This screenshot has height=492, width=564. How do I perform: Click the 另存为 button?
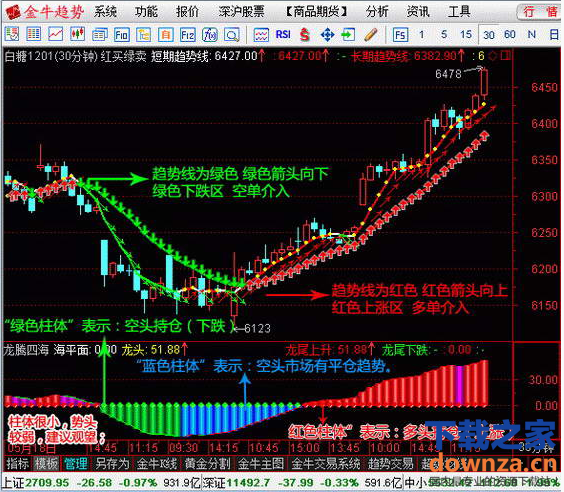(112, 464)
